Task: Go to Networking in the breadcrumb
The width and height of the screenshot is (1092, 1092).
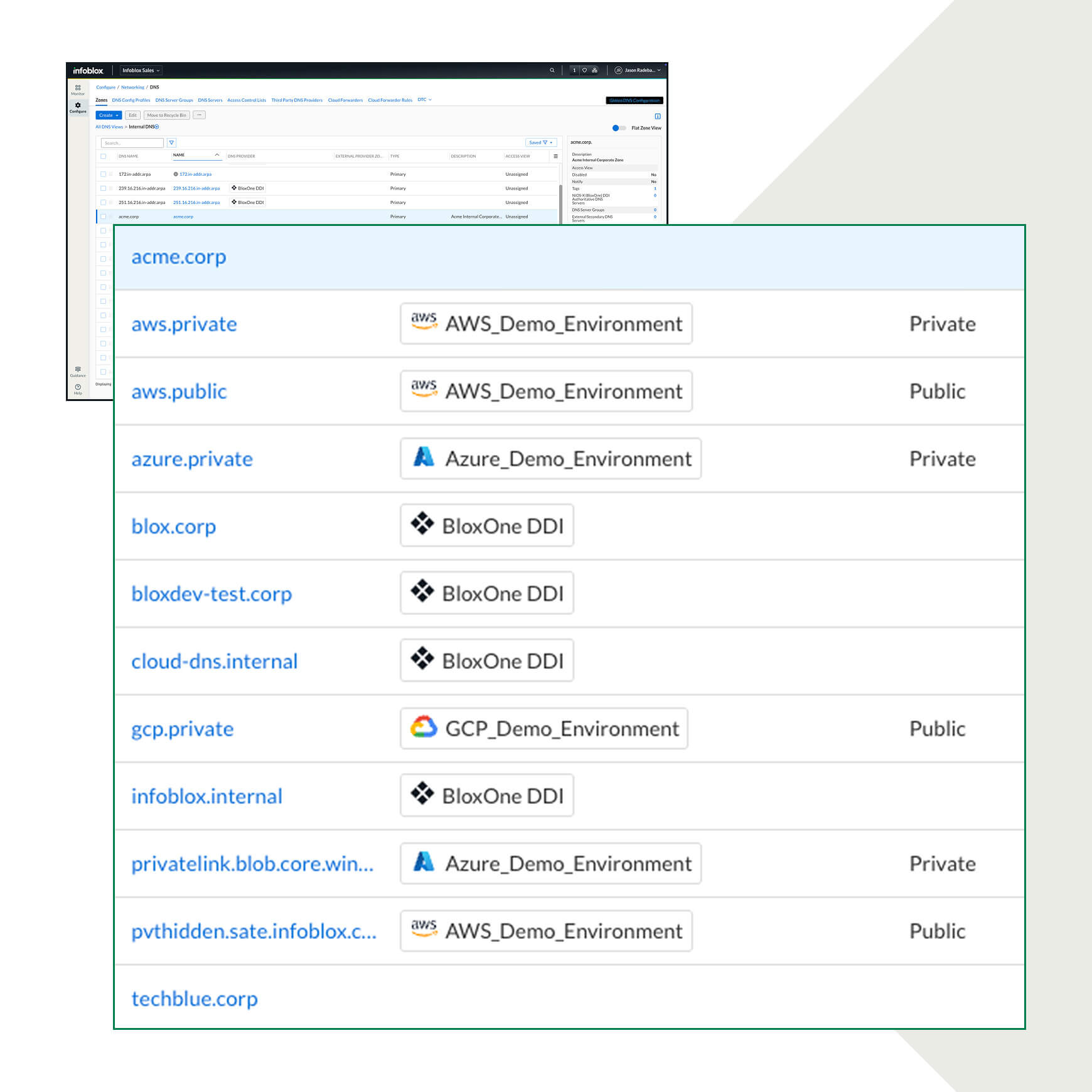Action: click(132, 87)
